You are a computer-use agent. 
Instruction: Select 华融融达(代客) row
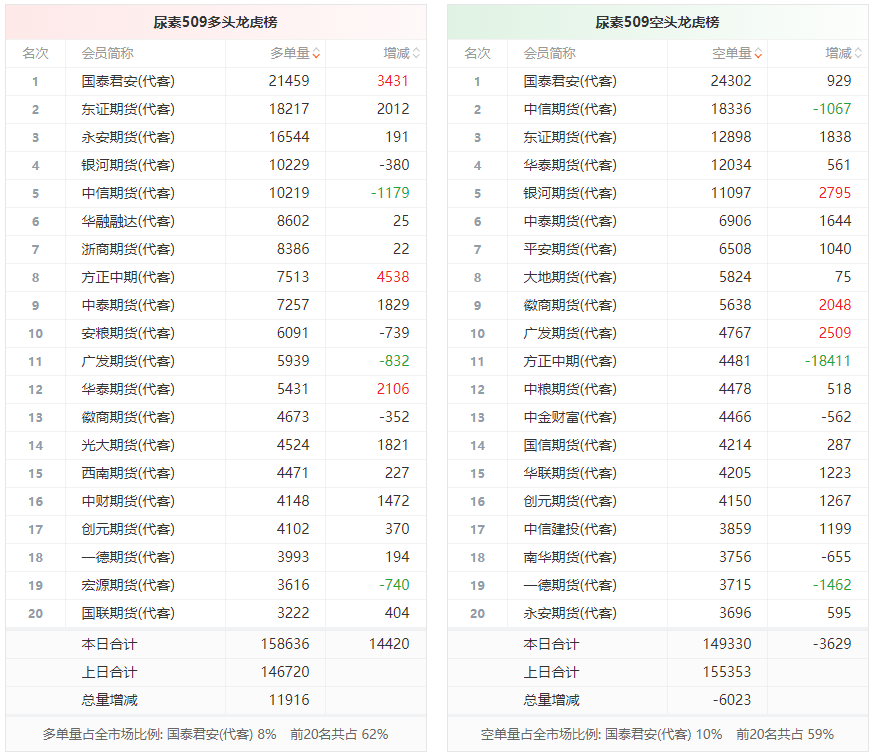pyautogui.click(x=216, y=221)
